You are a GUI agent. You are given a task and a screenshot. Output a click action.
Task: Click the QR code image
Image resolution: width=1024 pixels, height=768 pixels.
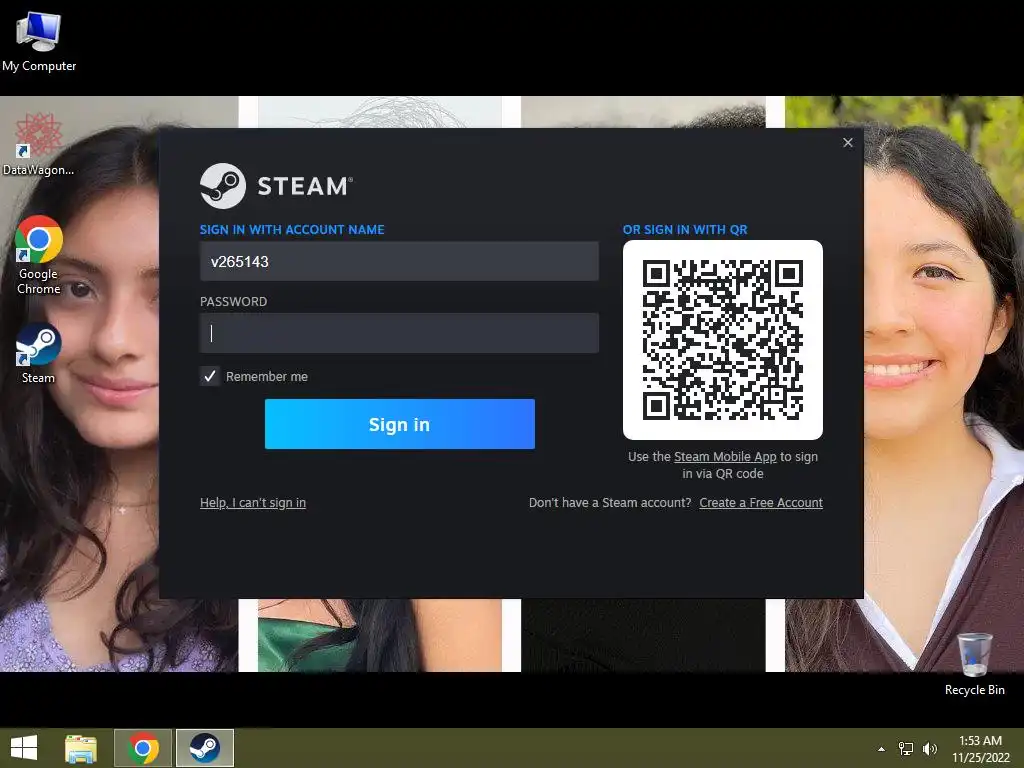(x=722, y=340)
